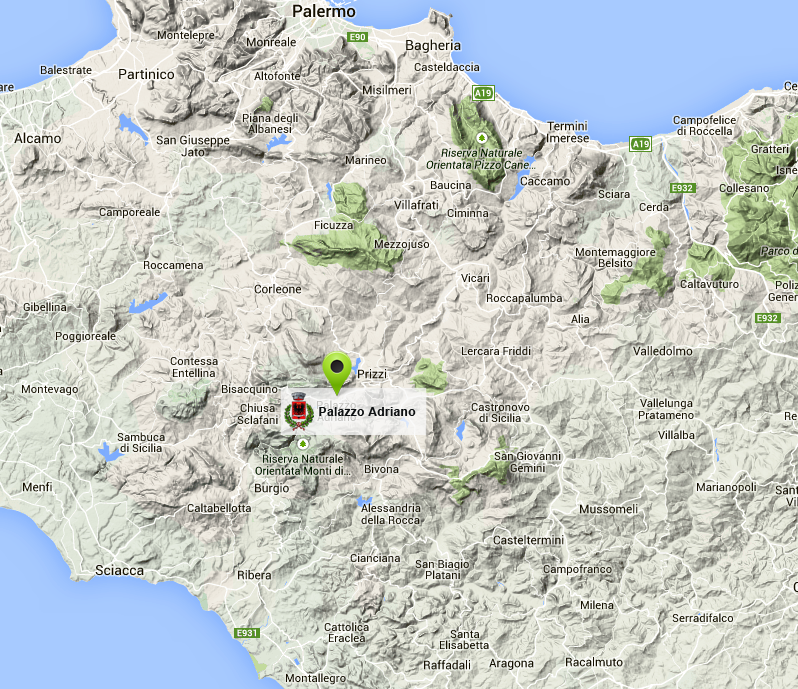Click the Marineo label
Screen dimensions: 798x689
[366, 160]
